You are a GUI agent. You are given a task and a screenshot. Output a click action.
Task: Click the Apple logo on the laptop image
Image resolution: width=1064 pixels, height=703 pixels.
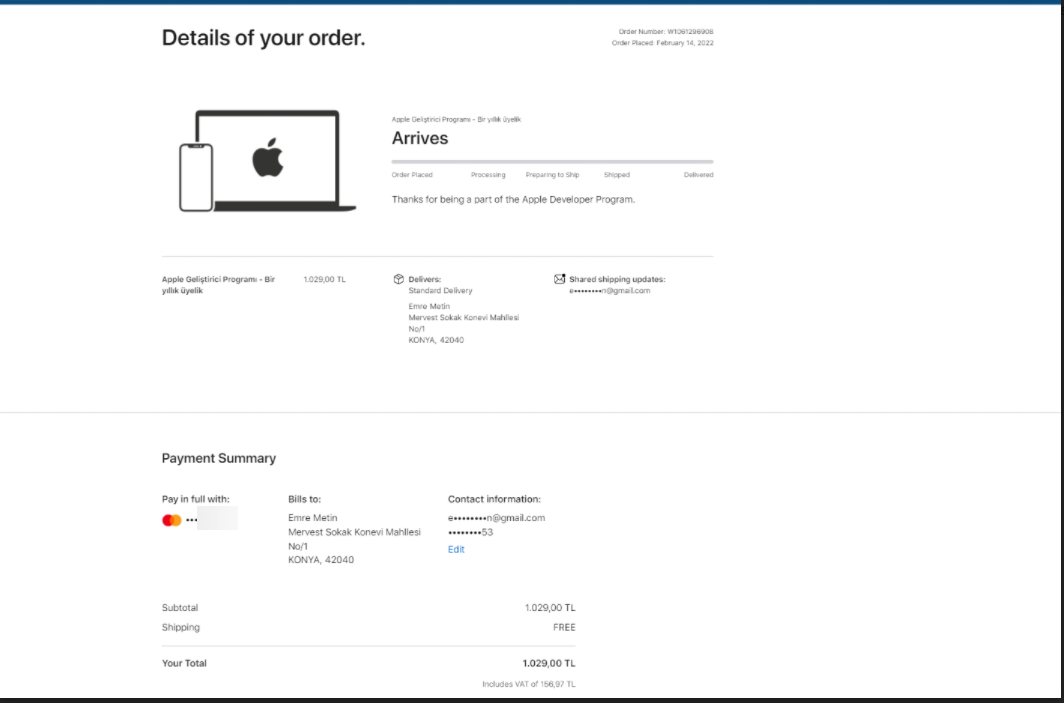[x=267, y=158]
